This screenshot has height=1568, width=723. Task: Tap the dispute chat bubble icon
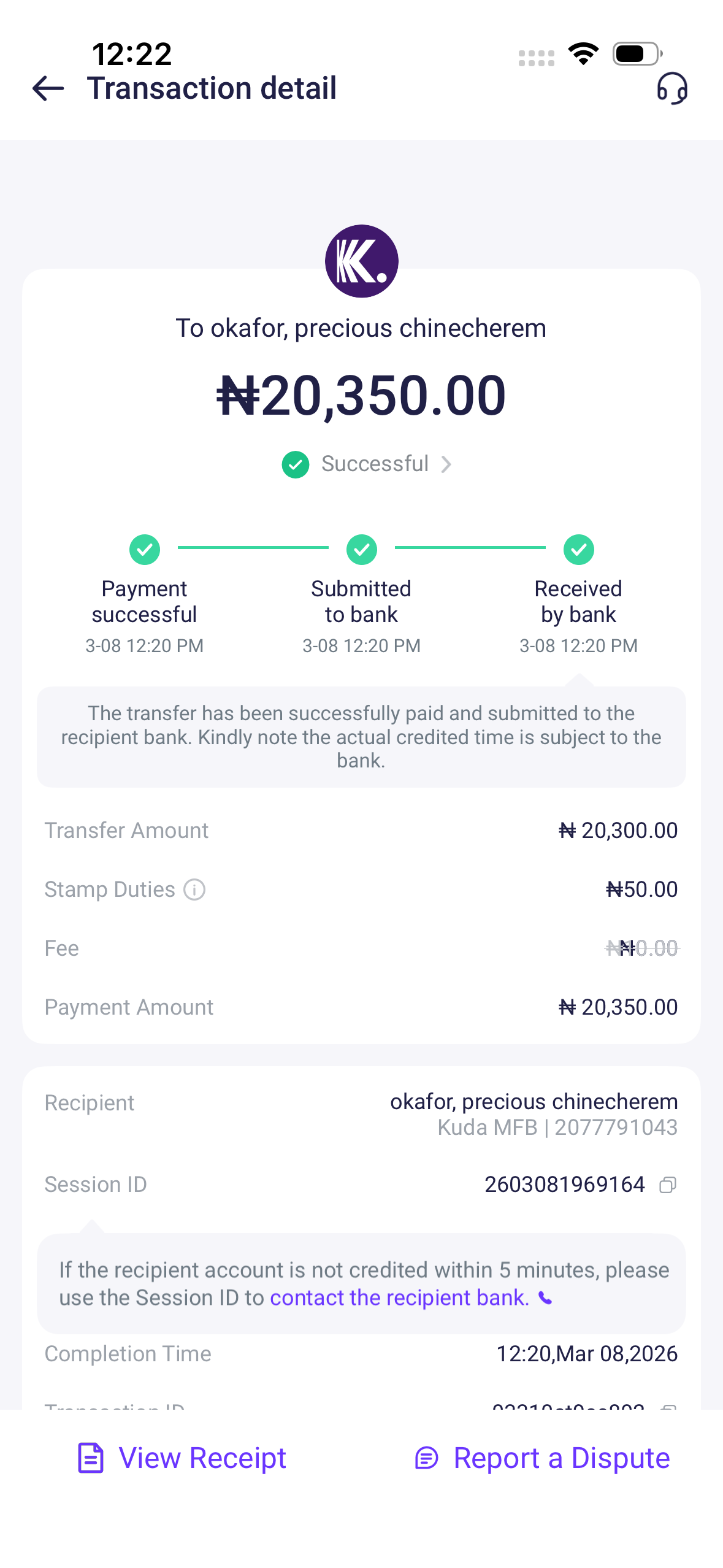(x=426, y=1458)
